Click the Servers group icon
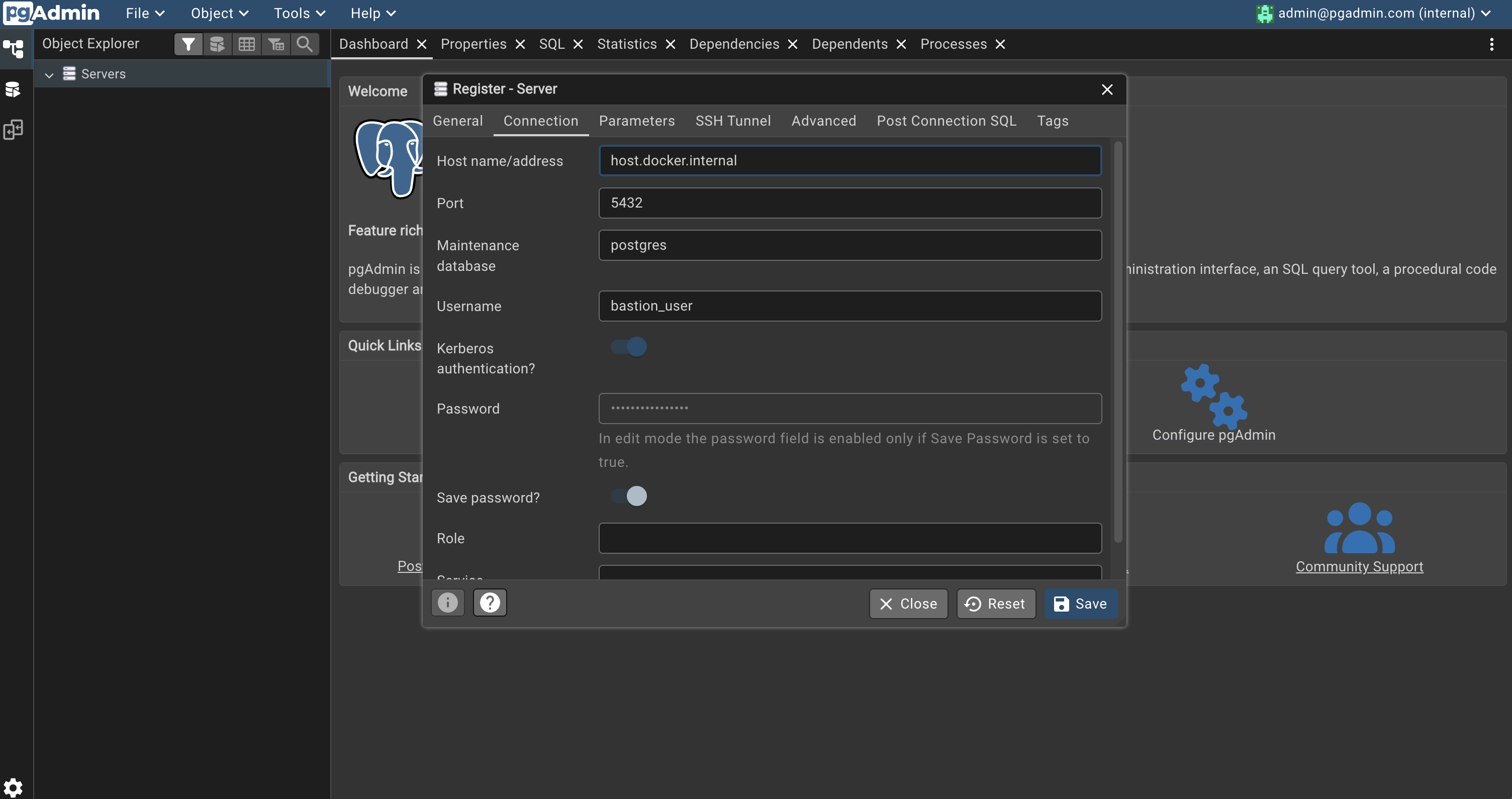 69,74
